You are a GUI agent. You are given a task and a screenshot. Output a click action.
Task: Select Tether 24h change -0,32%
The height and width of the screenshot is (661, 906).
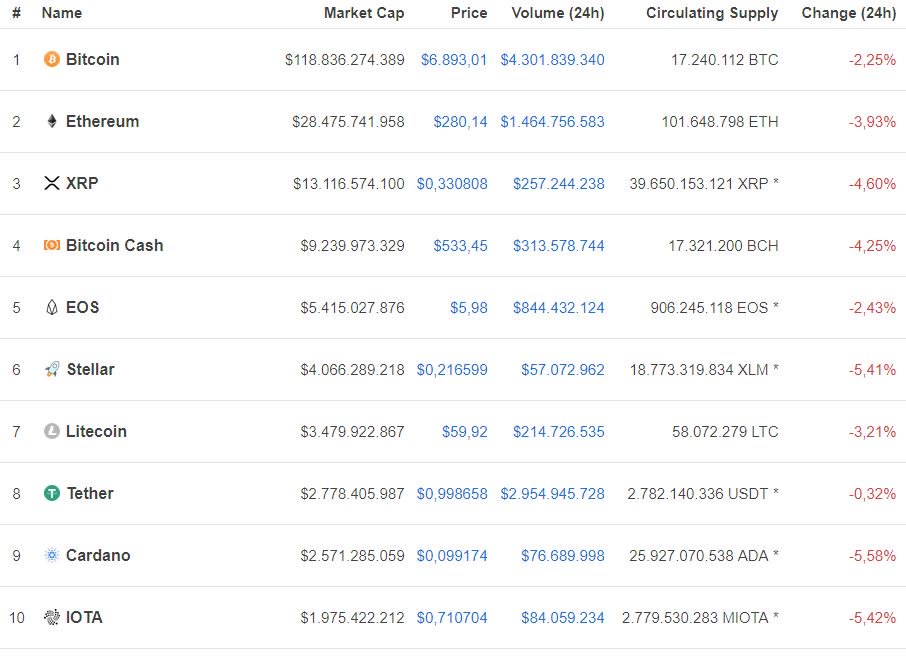872,493
